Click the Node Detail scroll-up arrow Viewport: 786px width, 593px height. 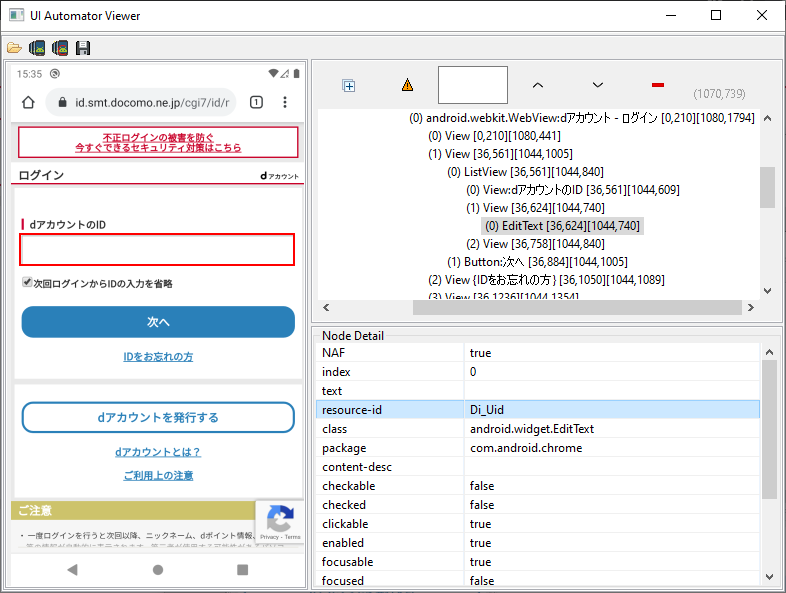(x=769, y=352)
